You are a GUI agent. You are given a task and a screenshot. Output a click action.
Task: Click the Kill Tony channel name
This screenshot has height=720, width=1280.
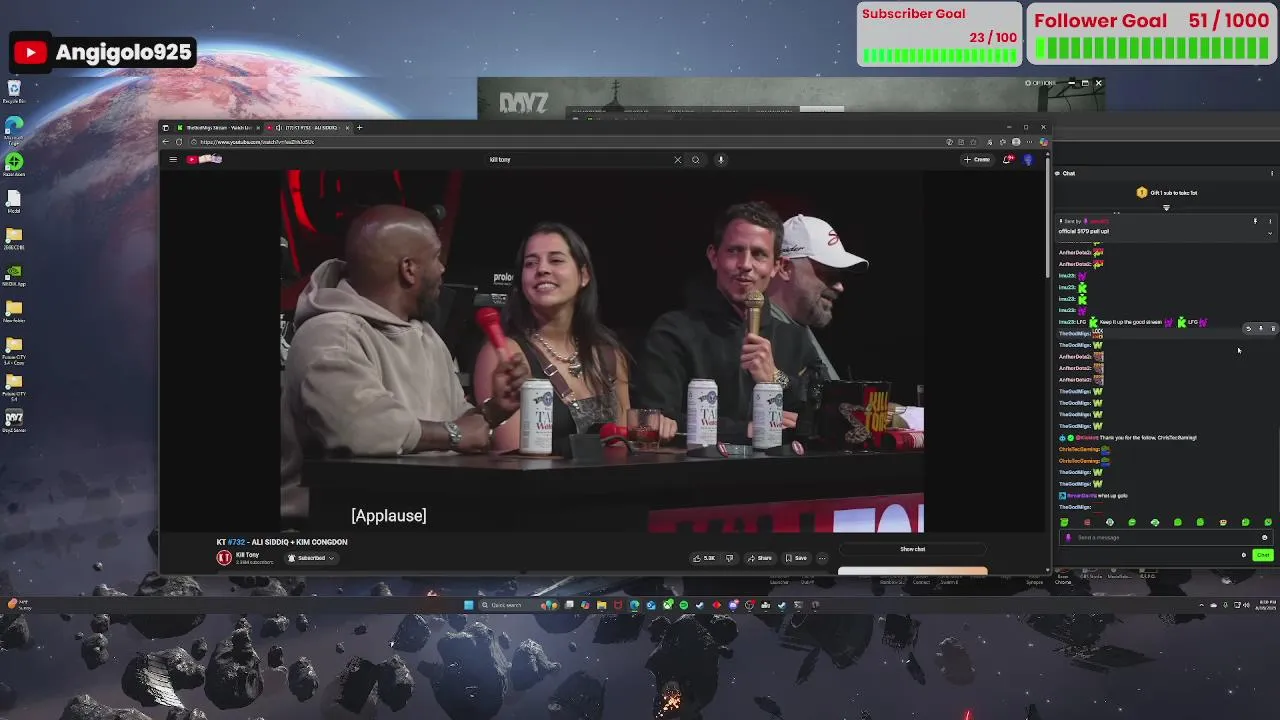(x=247, y=555)
